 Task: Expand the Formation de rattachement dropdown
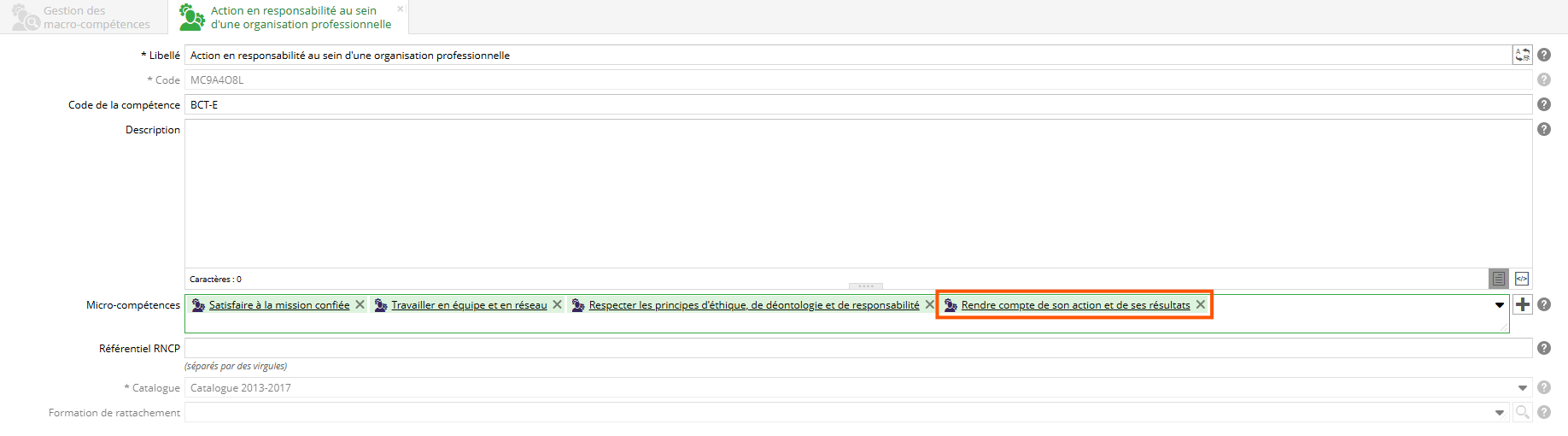[1500, 413]
